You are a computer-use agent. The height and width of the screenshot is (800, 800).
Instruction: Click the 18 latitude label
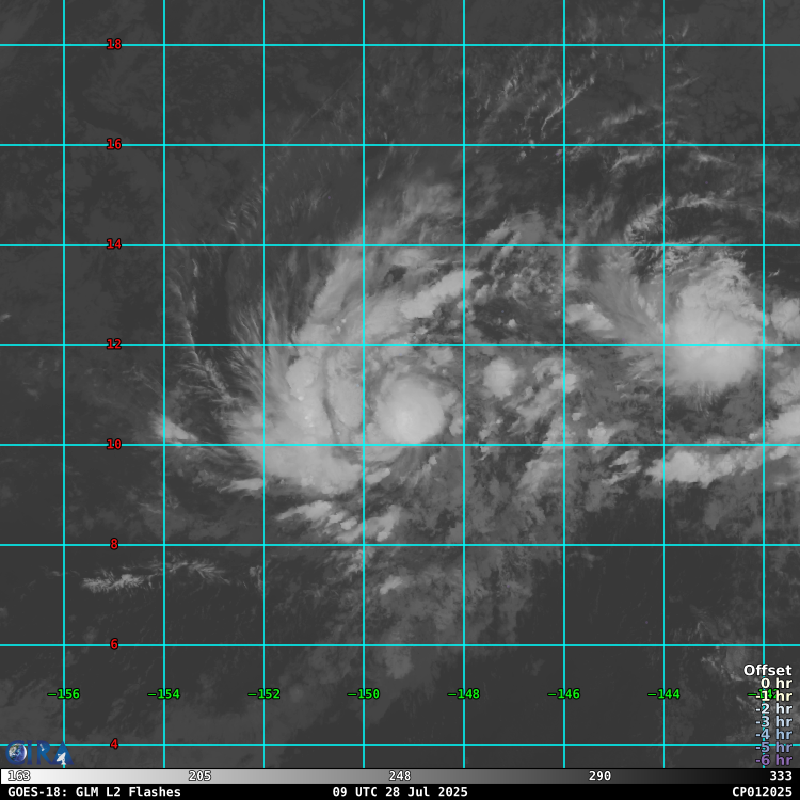coord(114,44)
